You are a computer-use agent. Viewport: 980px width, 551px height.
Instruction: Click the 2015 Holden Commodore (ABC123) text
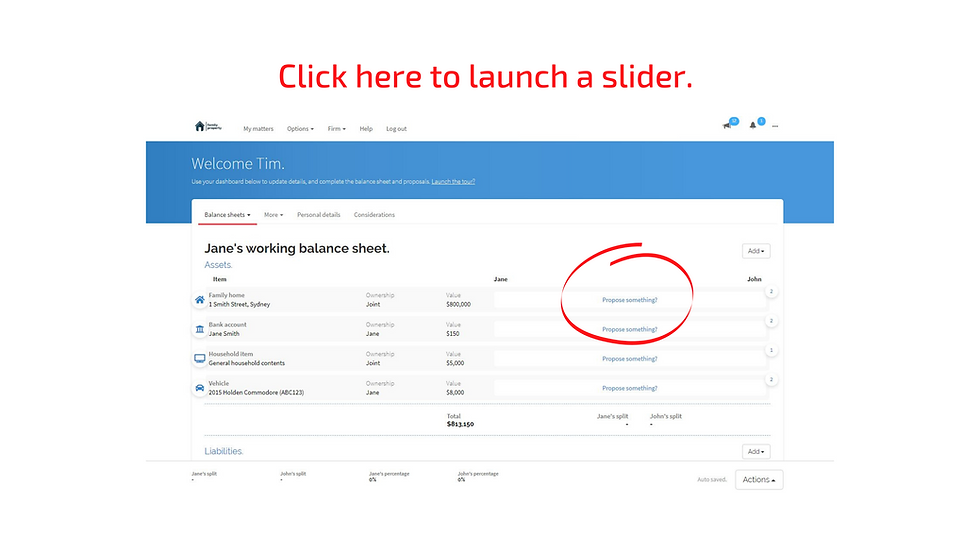[x=256, y=392]
